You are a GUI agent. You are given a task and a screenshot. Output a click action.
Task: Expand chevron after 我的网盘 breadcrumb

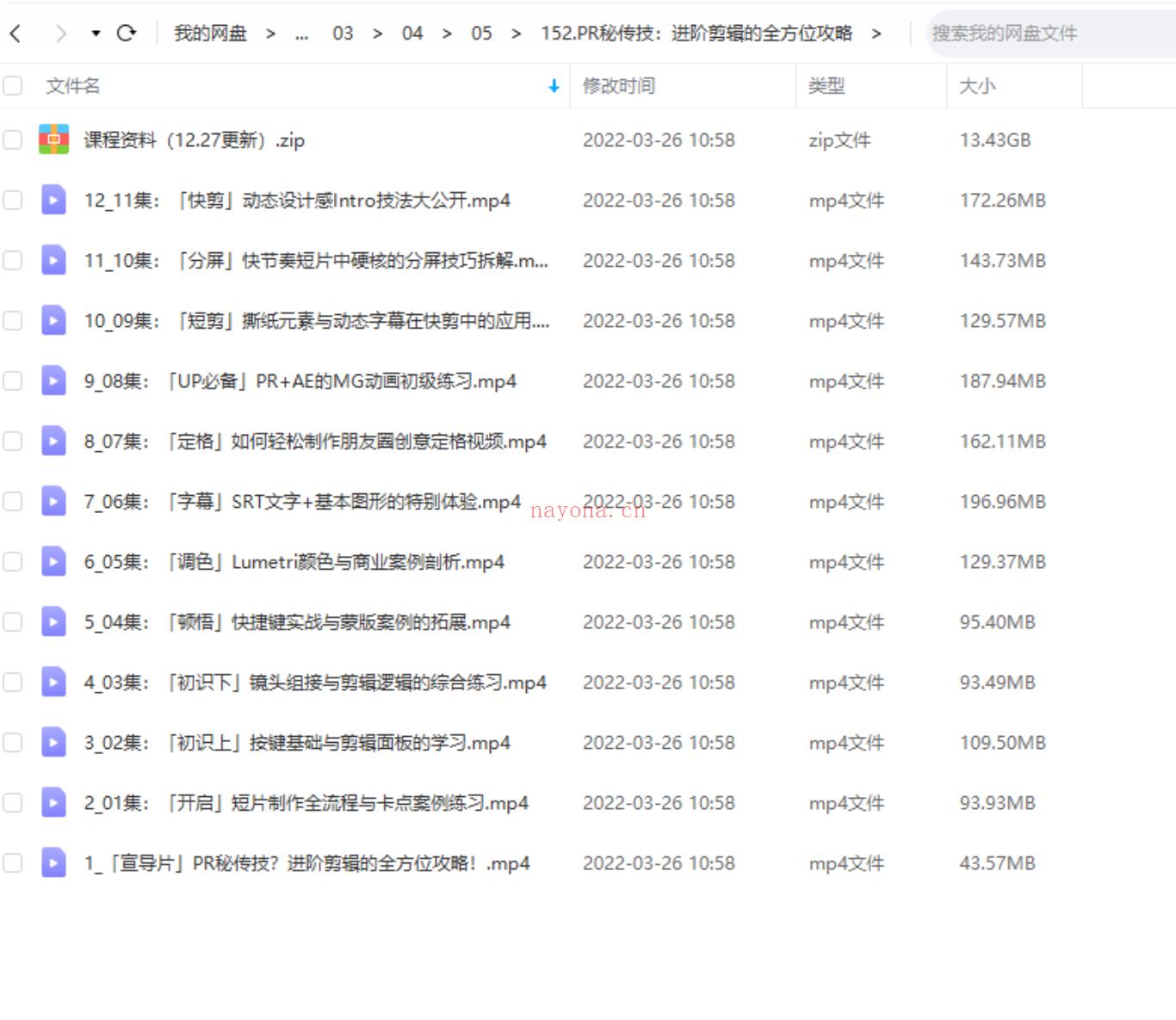coord(270,34)
